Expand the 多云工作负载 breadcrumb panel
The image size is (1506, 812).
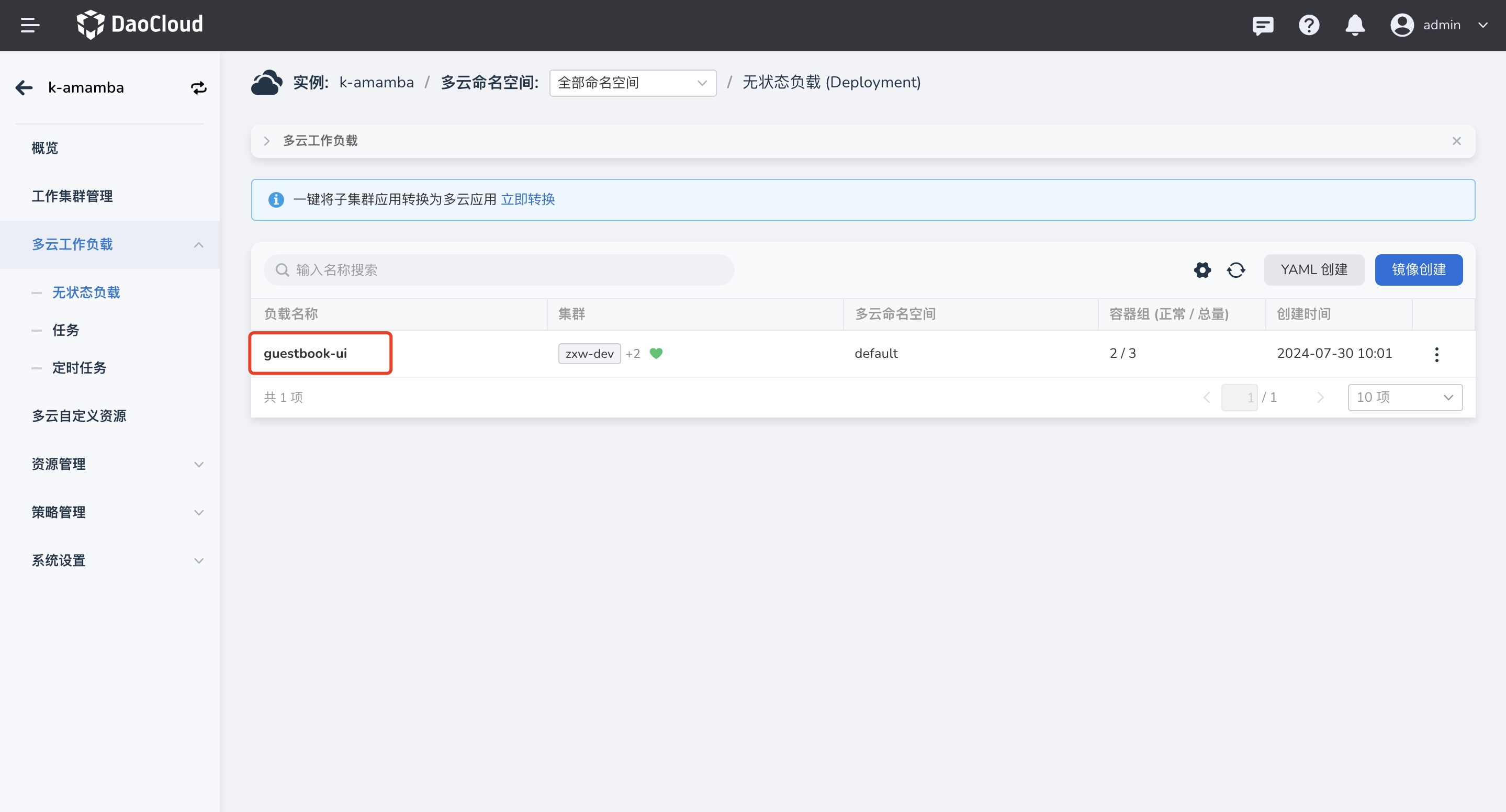tap(266, 141)
